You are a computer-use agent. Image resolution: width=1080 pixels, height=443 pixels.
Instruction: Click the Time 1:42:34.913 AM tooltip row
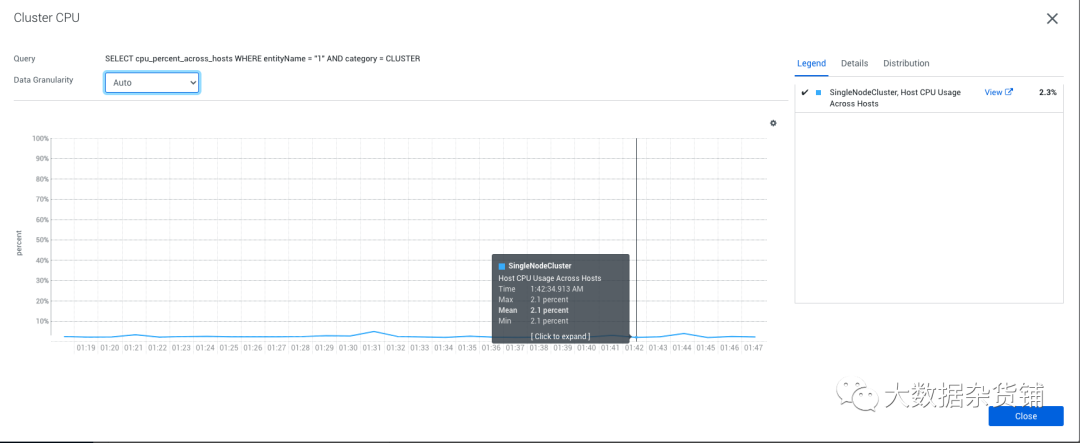coord(541,289)
